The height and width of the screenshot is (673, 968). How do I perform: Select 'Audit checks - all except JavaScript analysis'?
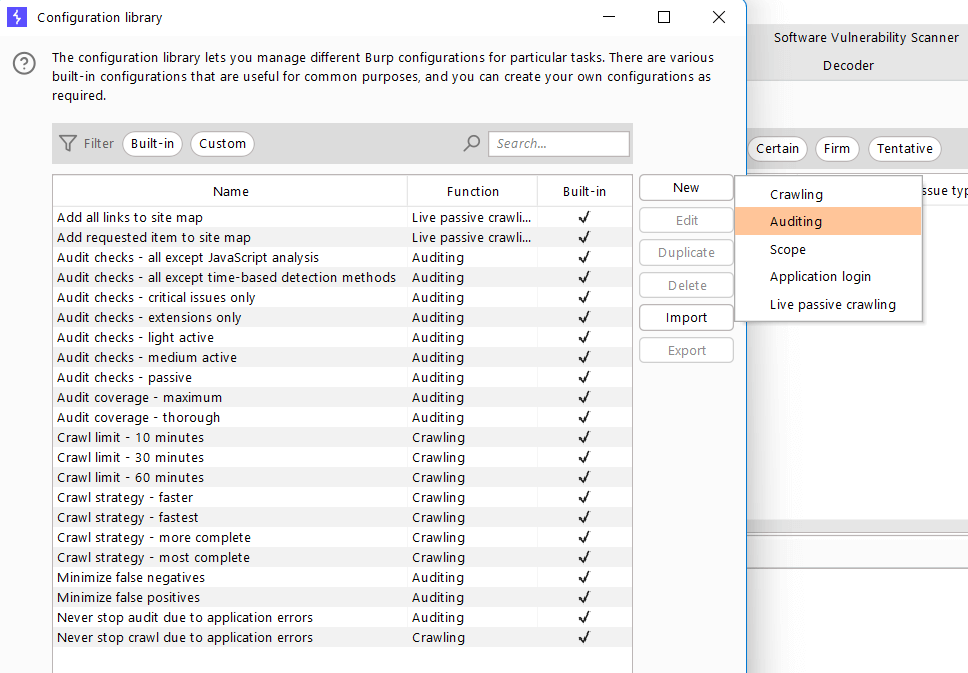(343, 257)
